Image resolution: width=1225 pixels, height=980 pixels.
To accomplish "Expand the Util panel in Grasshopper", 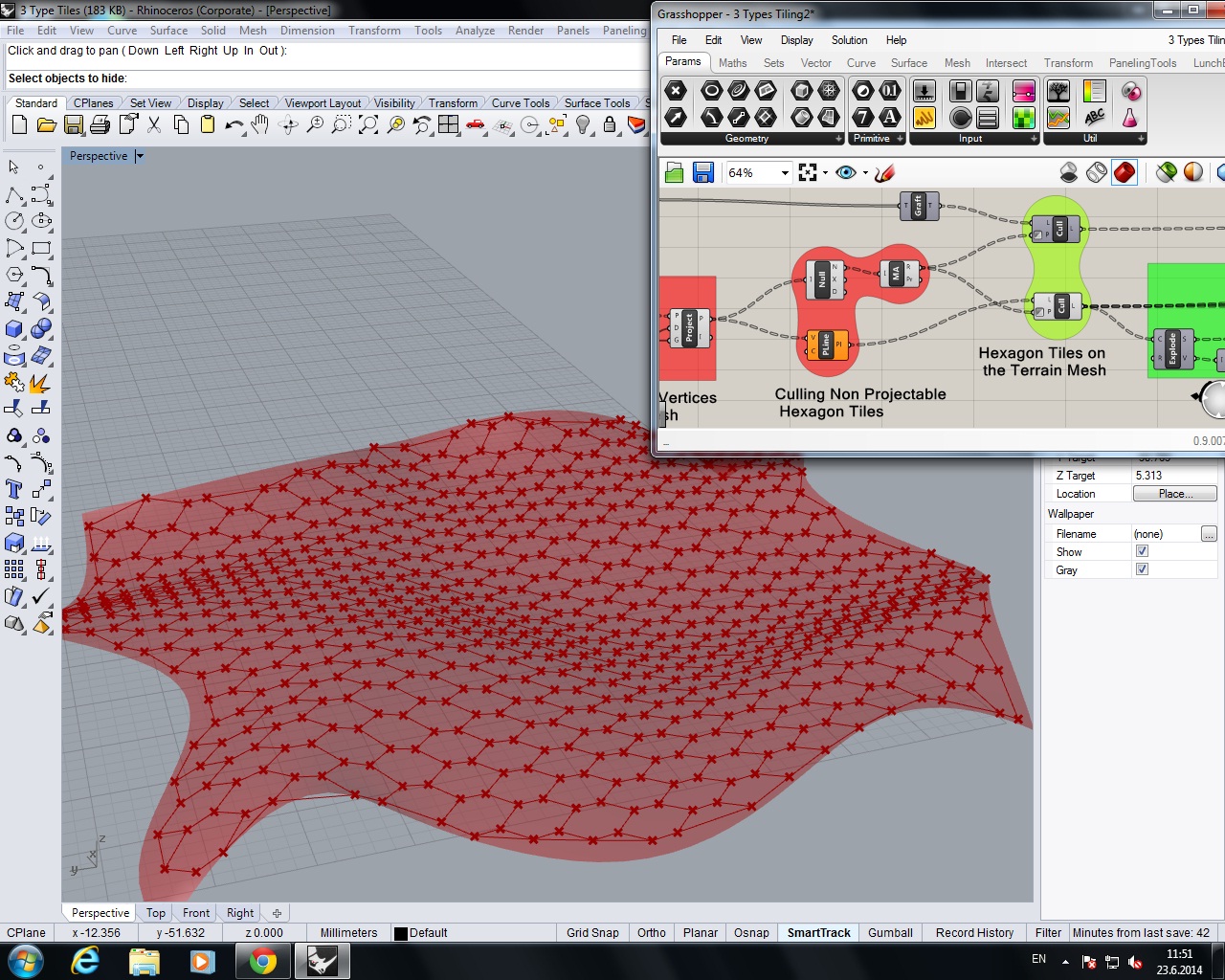I will click(x=1141, y=139).
